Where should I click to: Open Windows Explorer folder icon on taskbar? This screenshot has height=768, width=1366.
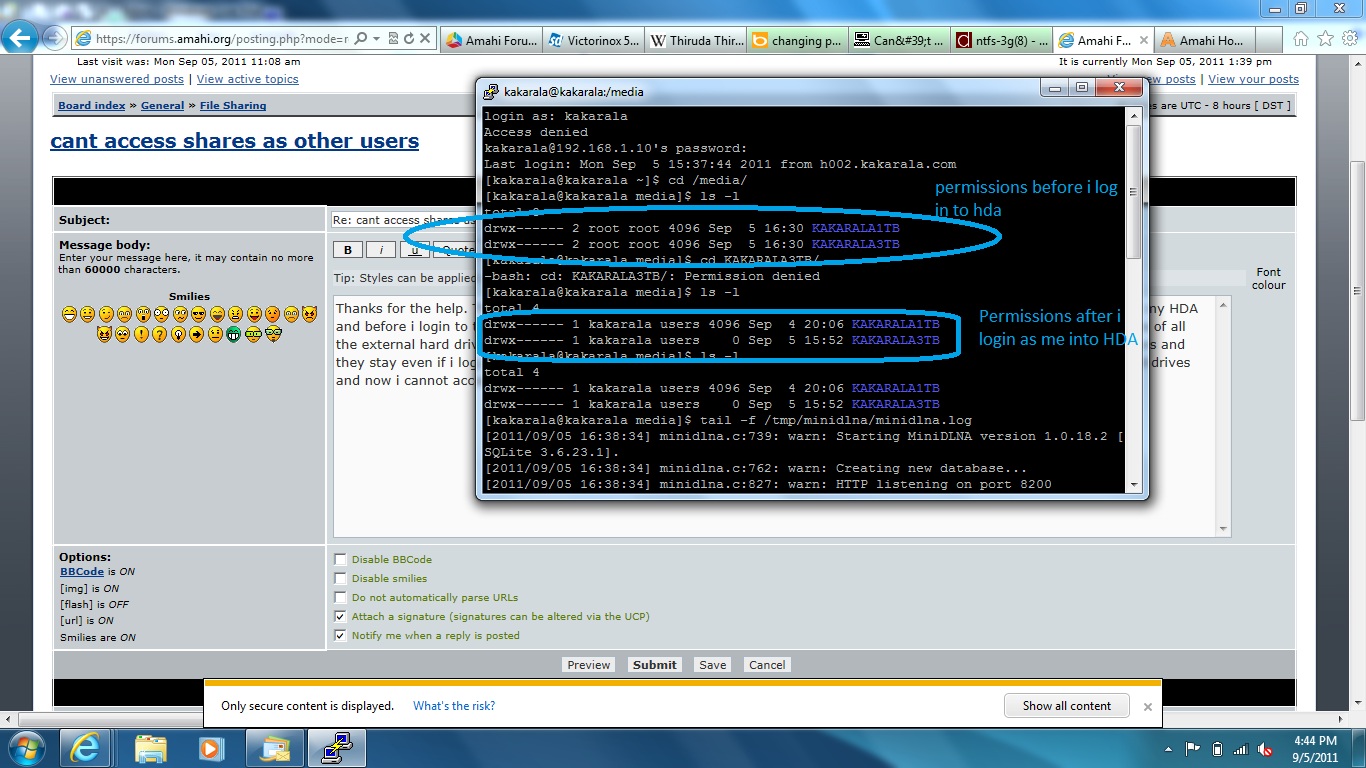[151, 748]
